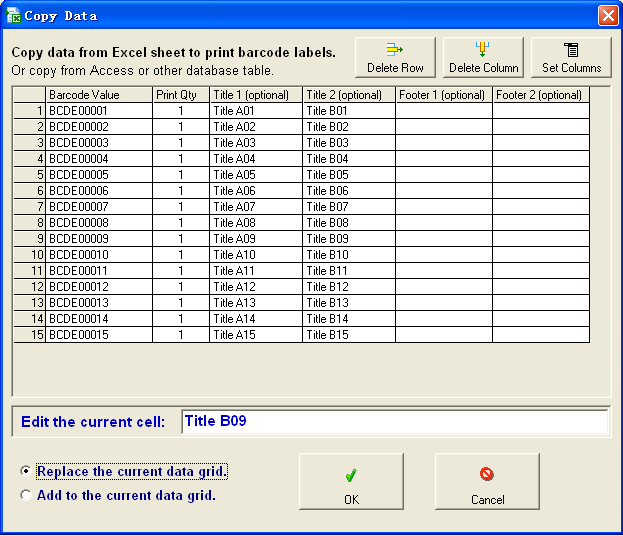623x536 pixels.
Task: Select cell BCDE00010
Action: coord(99,255)
